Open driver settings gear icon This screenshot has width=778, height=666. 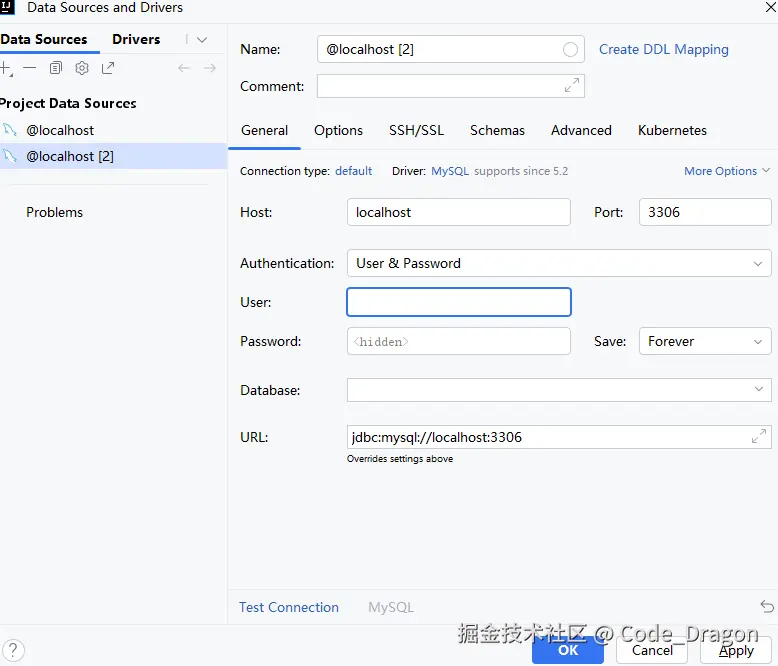click(x=82, y=68)
